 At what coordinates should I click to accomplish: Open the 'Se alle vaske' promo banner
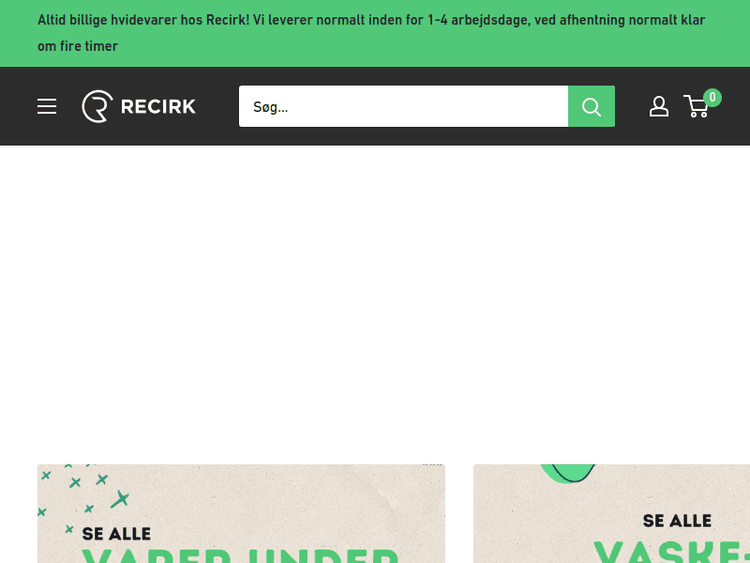[611, 513]
